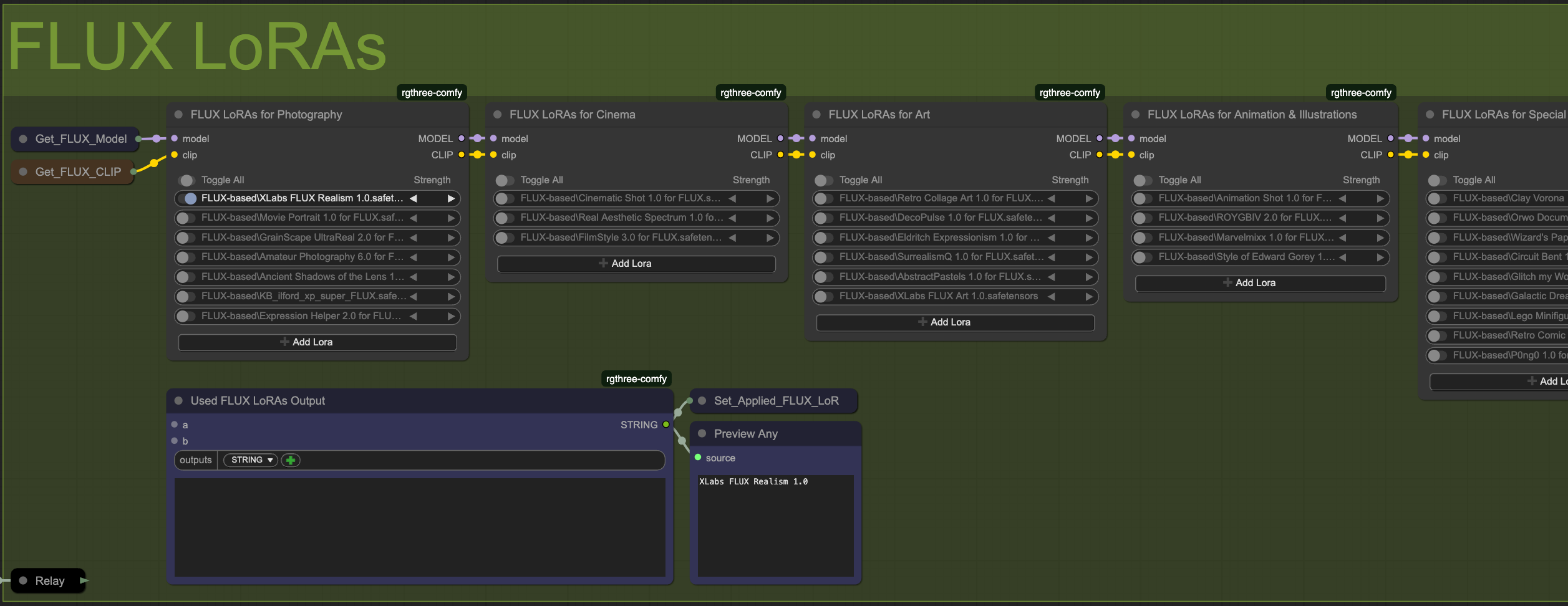Click the Relay node output arrow
1568x606 pixels.
click(84, 580)
